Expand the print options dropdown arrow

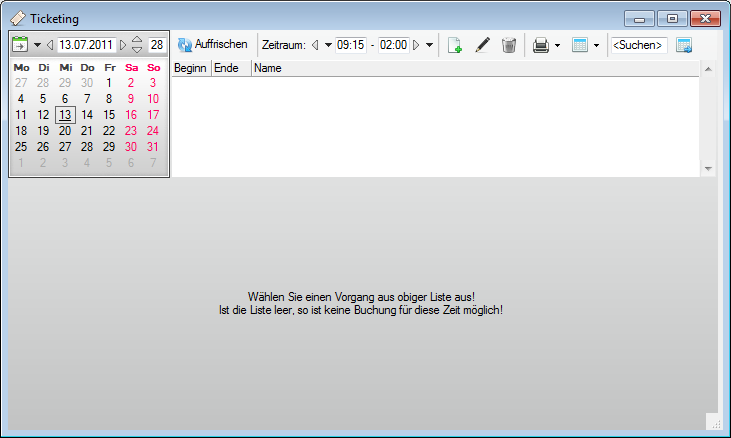tap(556, 45)
